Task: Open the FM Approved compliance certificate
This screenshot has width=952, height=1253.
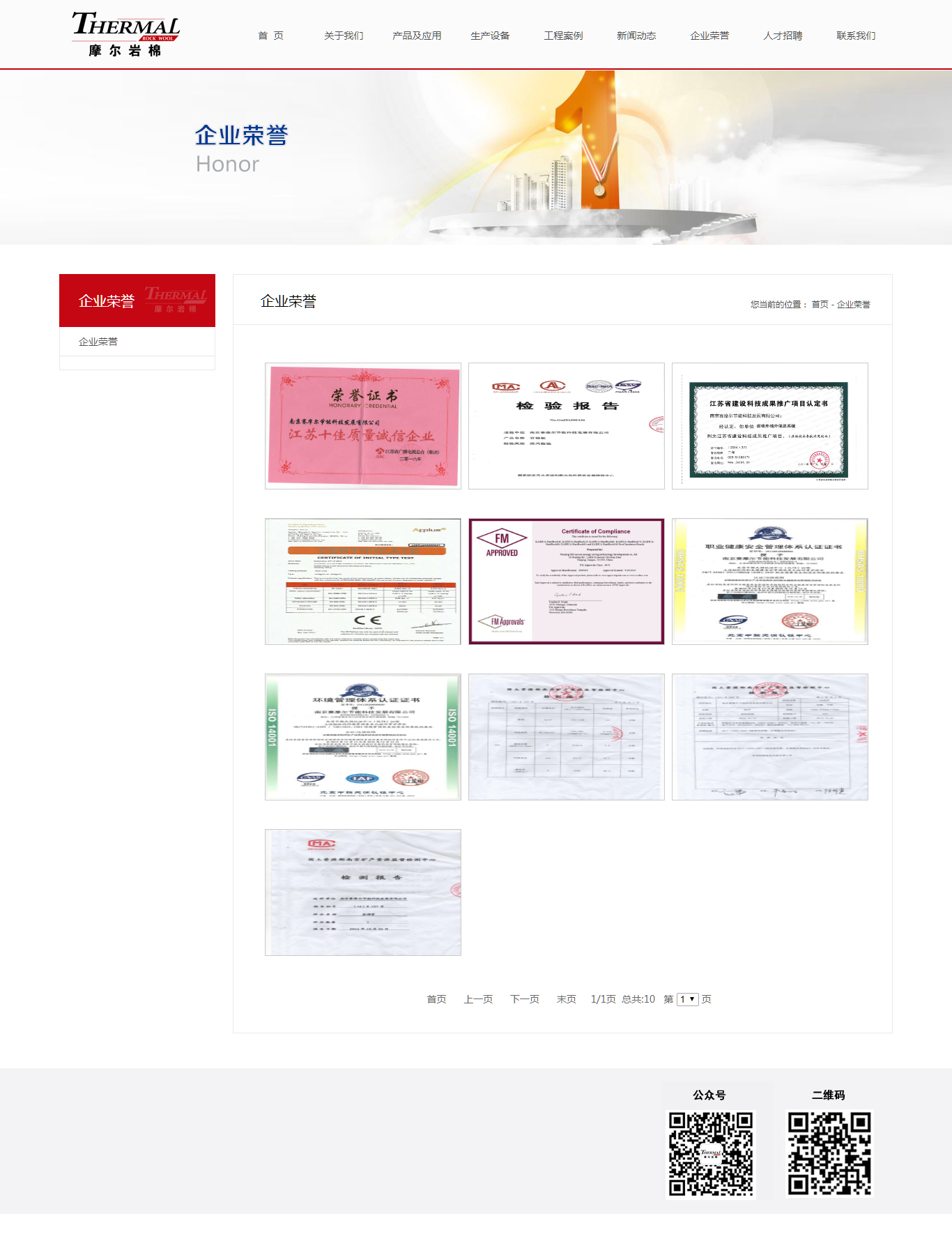Action: coord(566,581)
